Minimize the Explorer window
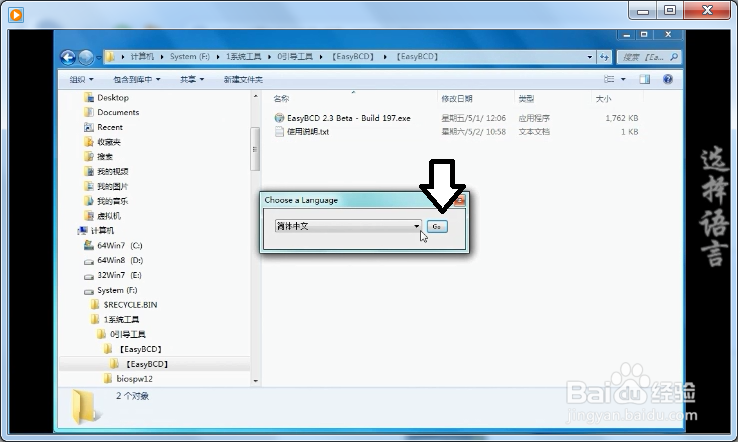The image size is (738, 442). pyautogui.click(x=626, y=35)
